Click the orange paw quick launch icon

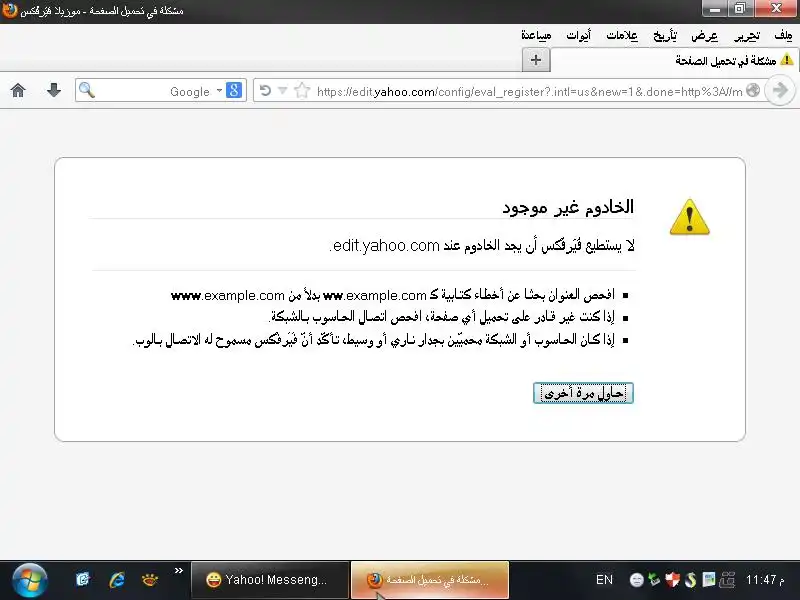point(149,580)
